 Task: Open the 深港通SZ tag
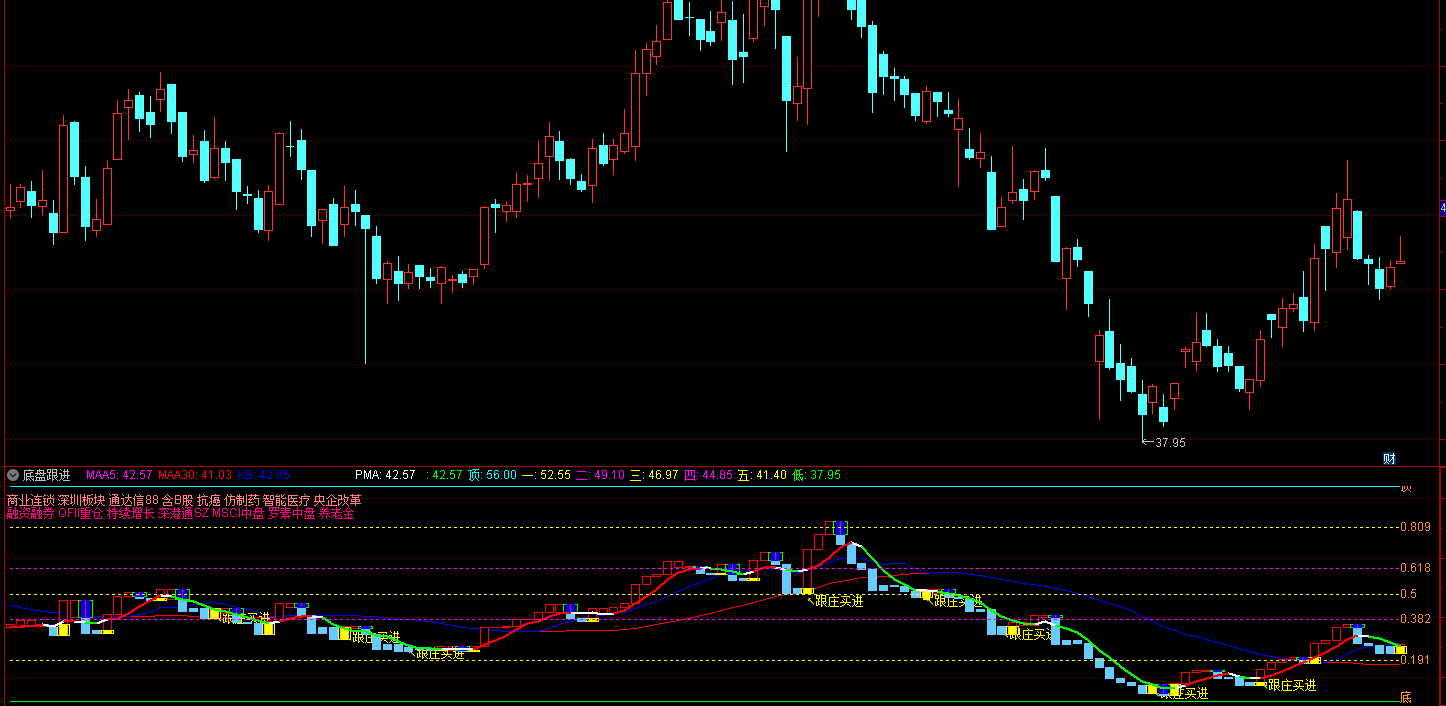point(183,513)
